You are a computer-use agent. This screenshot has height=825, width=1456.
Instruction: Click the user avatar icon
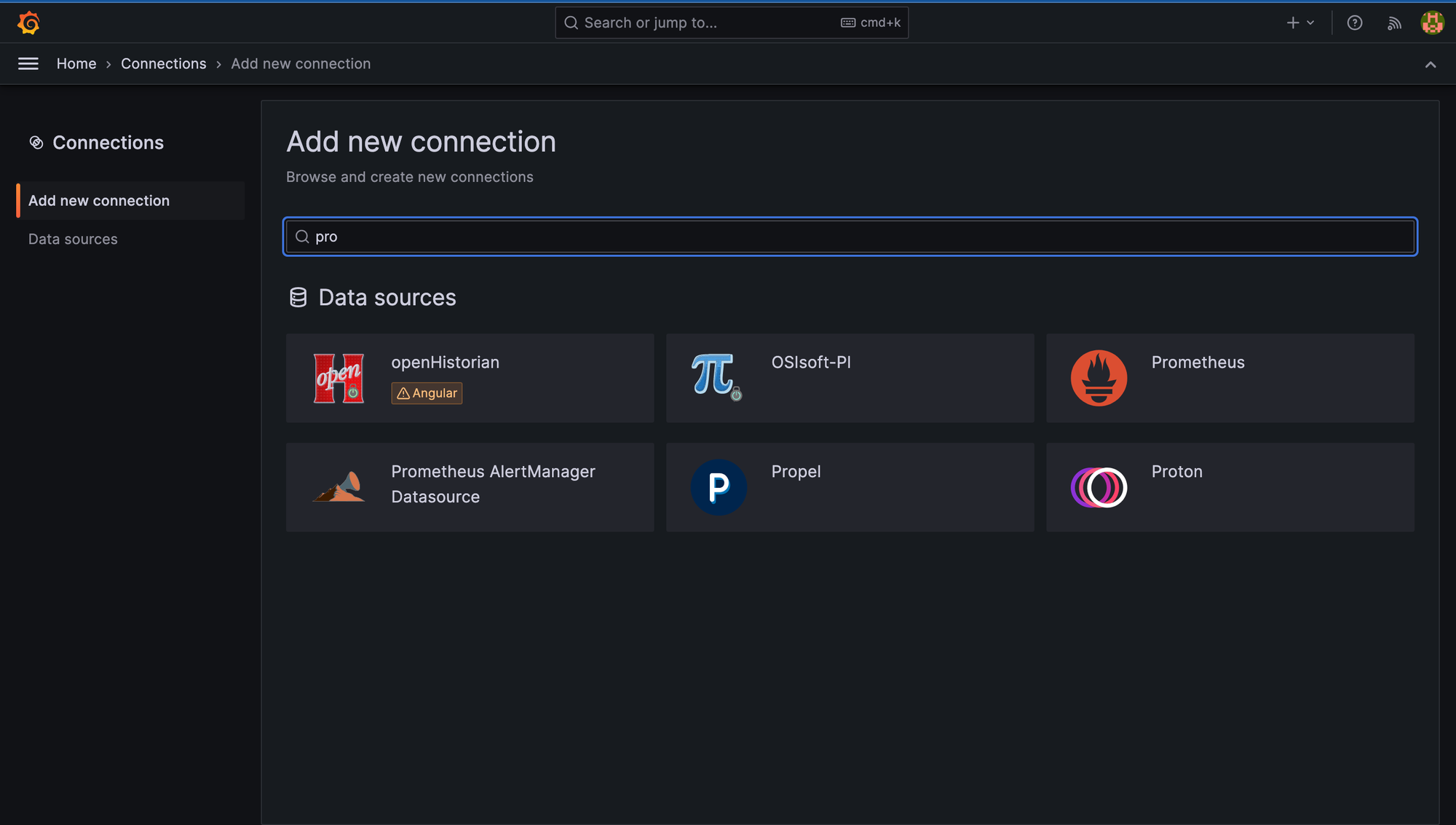click(1432, 23)
